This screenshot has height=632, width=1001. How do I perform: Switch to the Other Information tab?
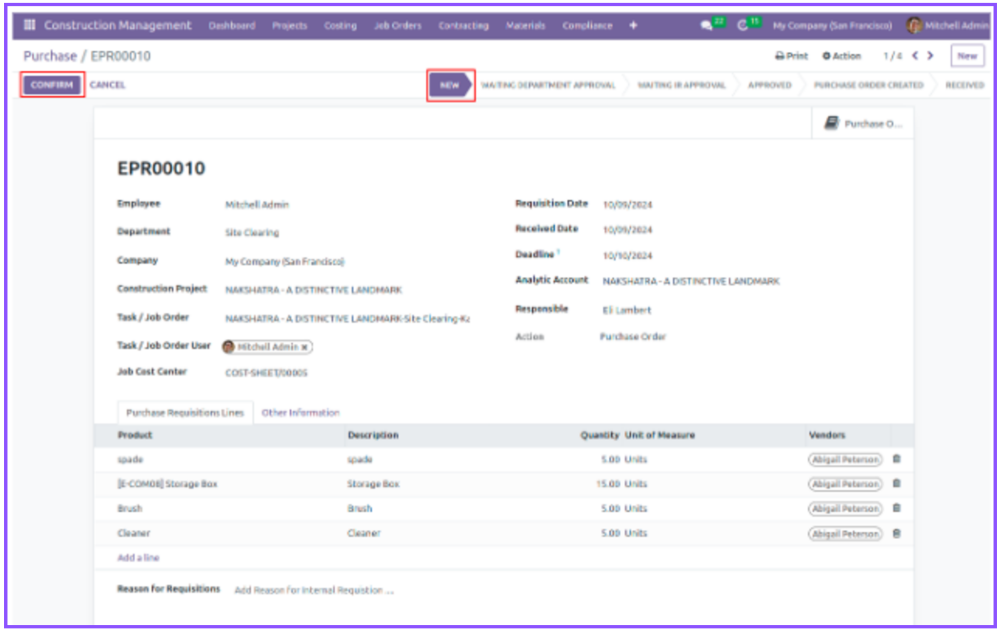300,412
